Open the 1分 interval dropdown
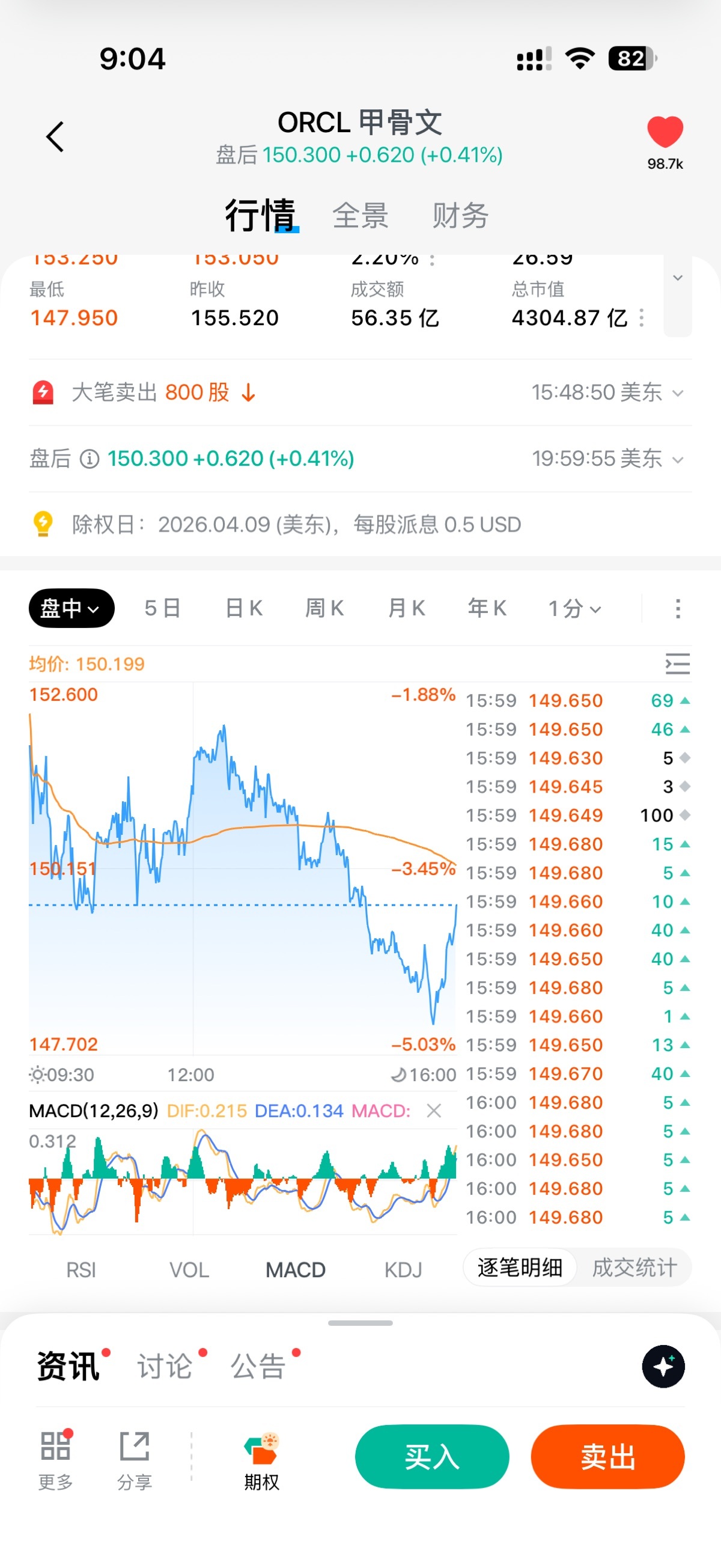The width and height of the screenshot is (721, 1568). coord(574,608)
